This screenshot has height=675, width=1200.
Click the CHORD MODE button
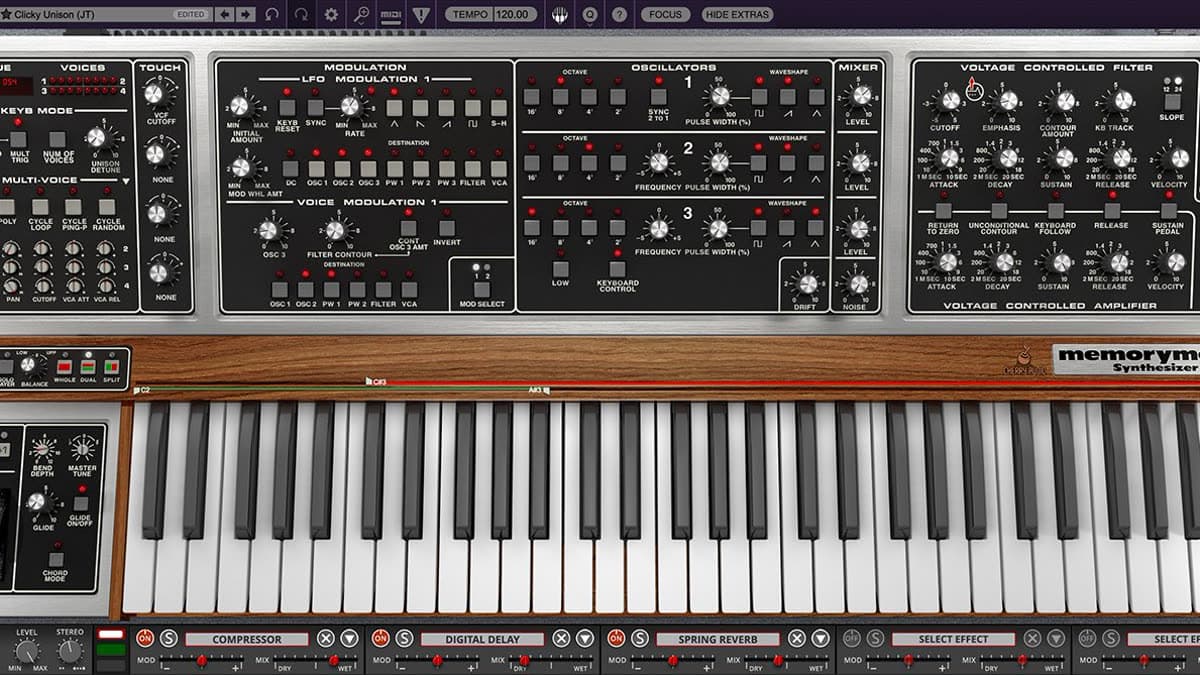pyautogui.click(x=56, y=559)
